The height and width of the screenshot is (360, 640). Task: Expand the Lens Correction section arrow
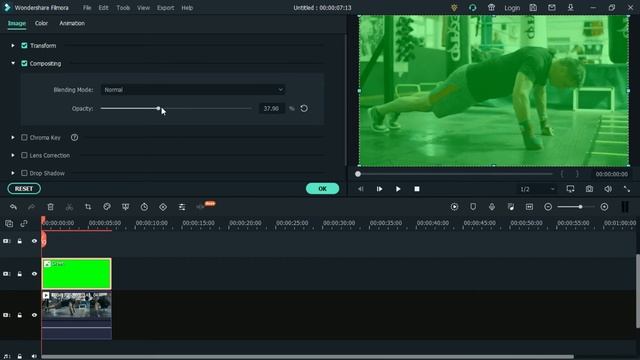[13, 155]
